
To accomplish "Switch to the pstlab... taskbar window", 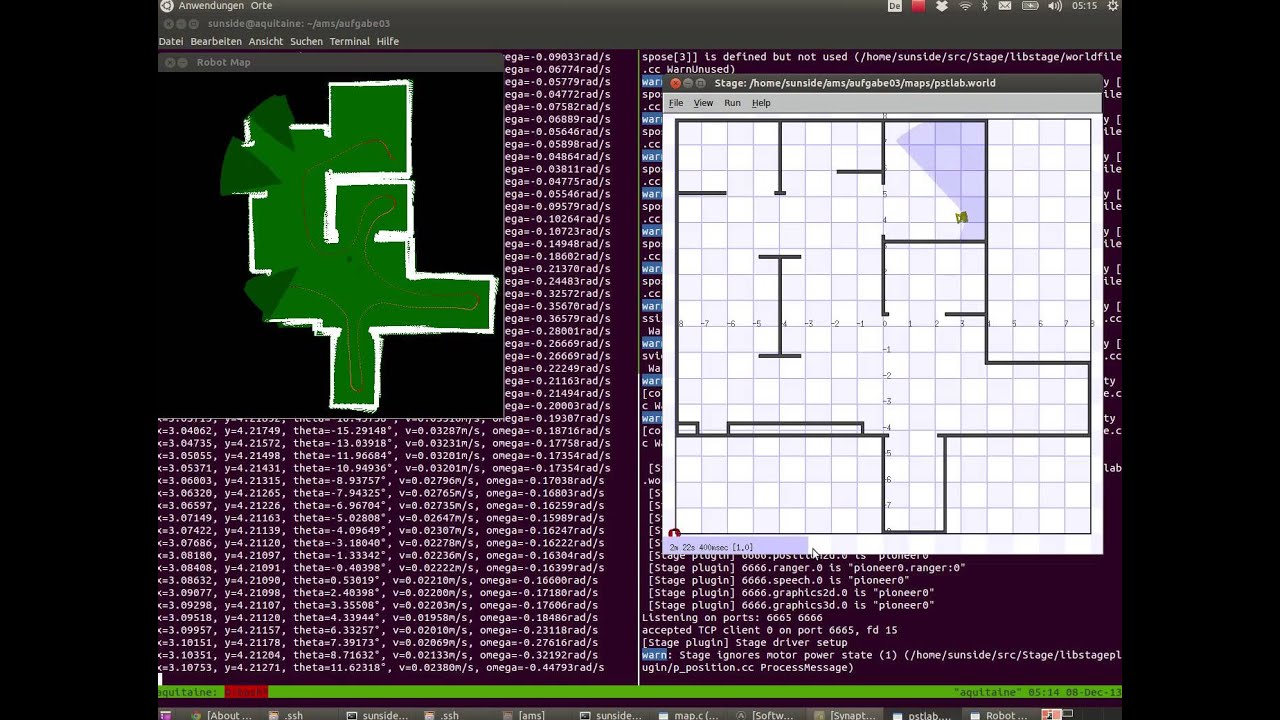I will click(922, 715).
